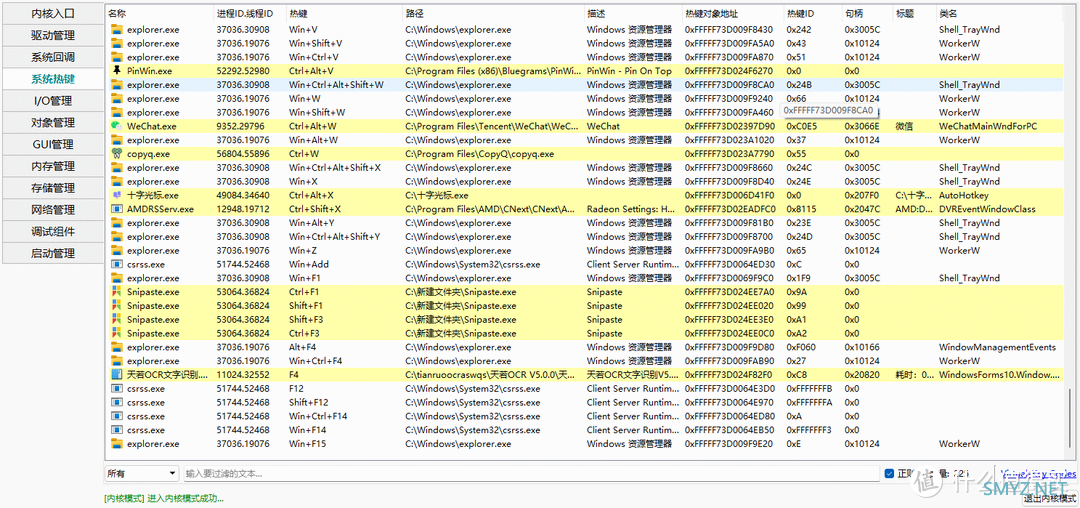
Task: Select the 系统热键 tab
Action: (53, 79)
